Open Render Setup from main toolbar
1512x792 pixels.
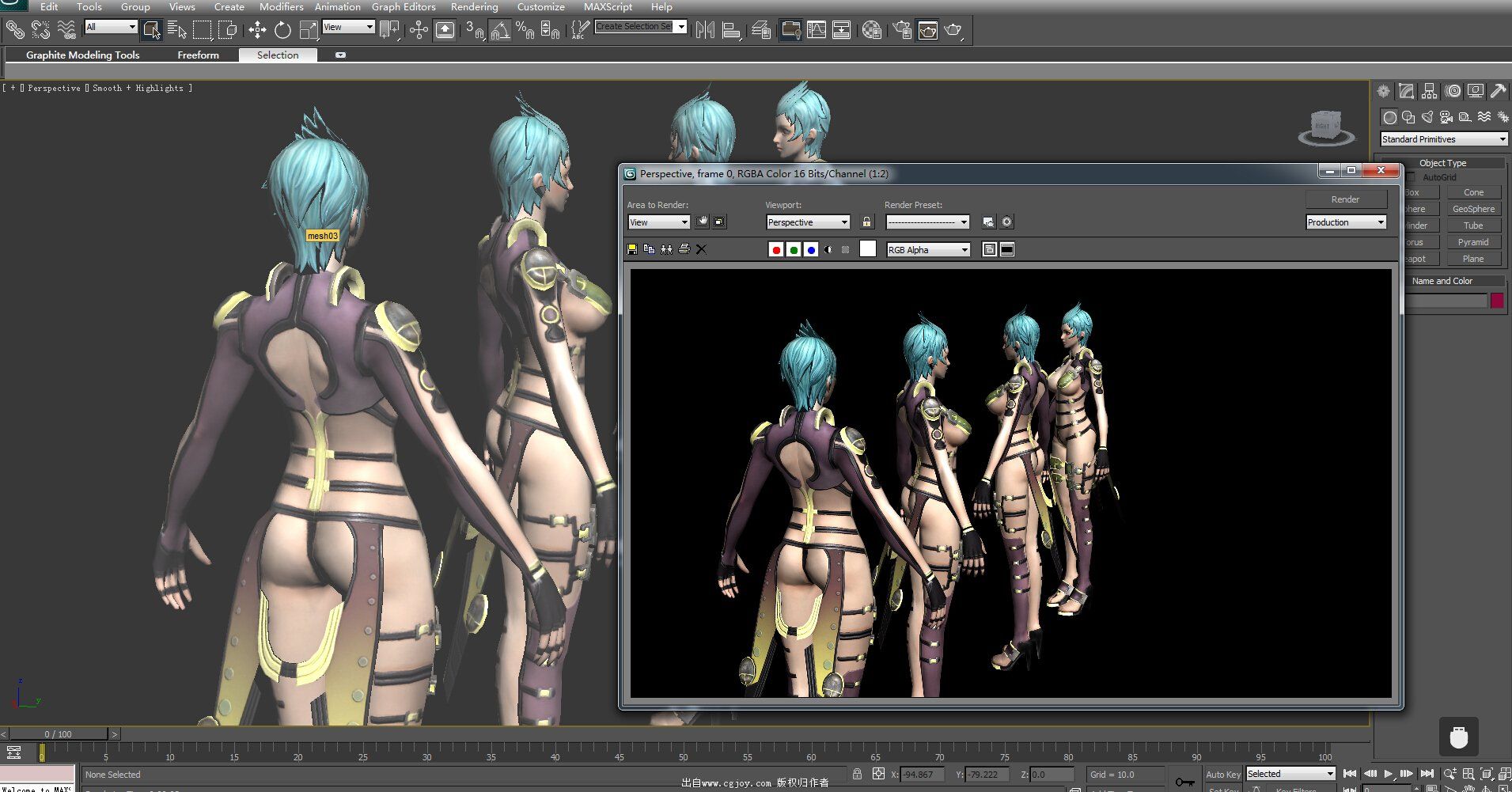pyautogui.click(x=902, y=30)
